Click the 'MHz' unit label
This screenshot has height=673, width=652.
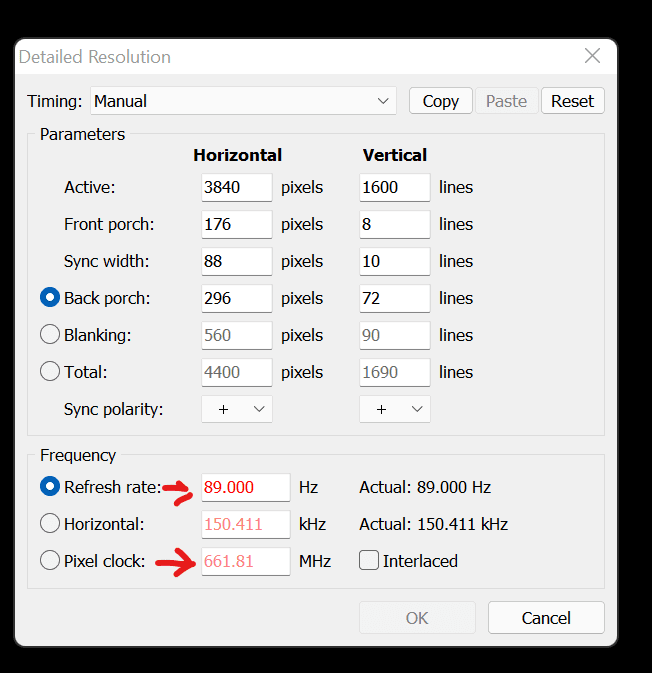tap(315, 561)
